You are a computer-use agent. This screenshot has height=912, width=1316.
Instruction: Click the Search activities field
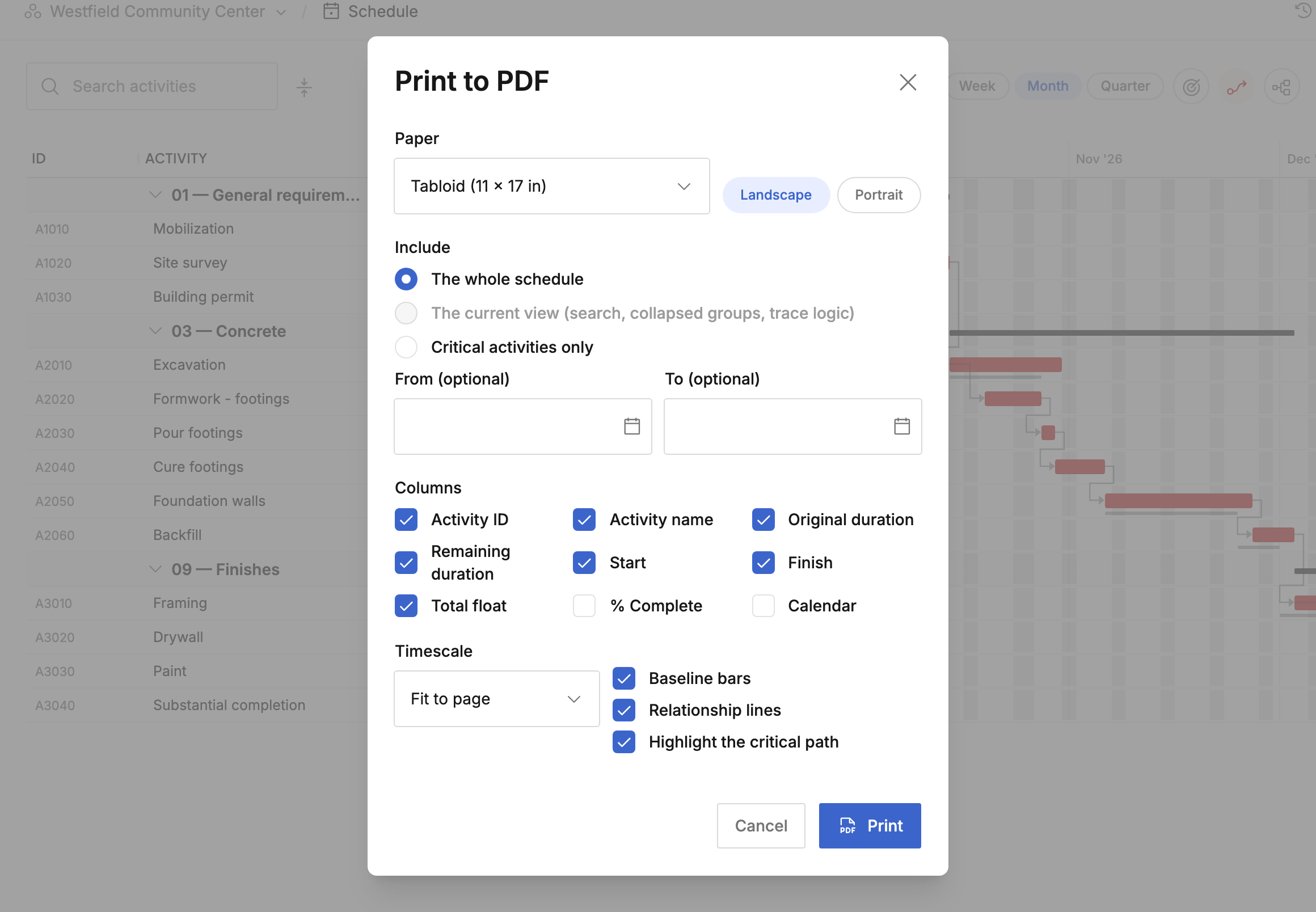(x=152, y=86)
